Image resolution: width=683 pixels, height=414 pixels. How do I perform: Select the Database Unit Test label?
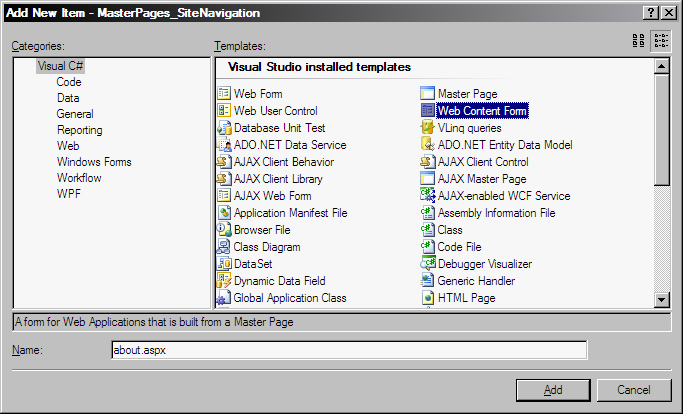pyautogui.click(x=280, y=128)
